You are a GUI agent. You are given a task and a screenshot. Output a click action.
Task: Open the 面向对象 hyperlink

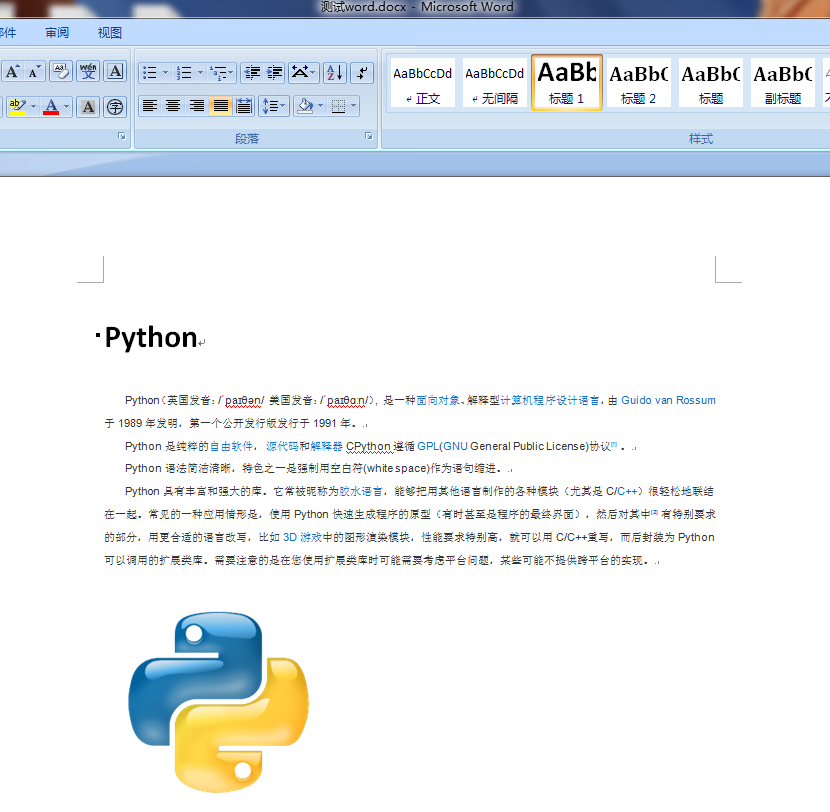tap(438, 400)
